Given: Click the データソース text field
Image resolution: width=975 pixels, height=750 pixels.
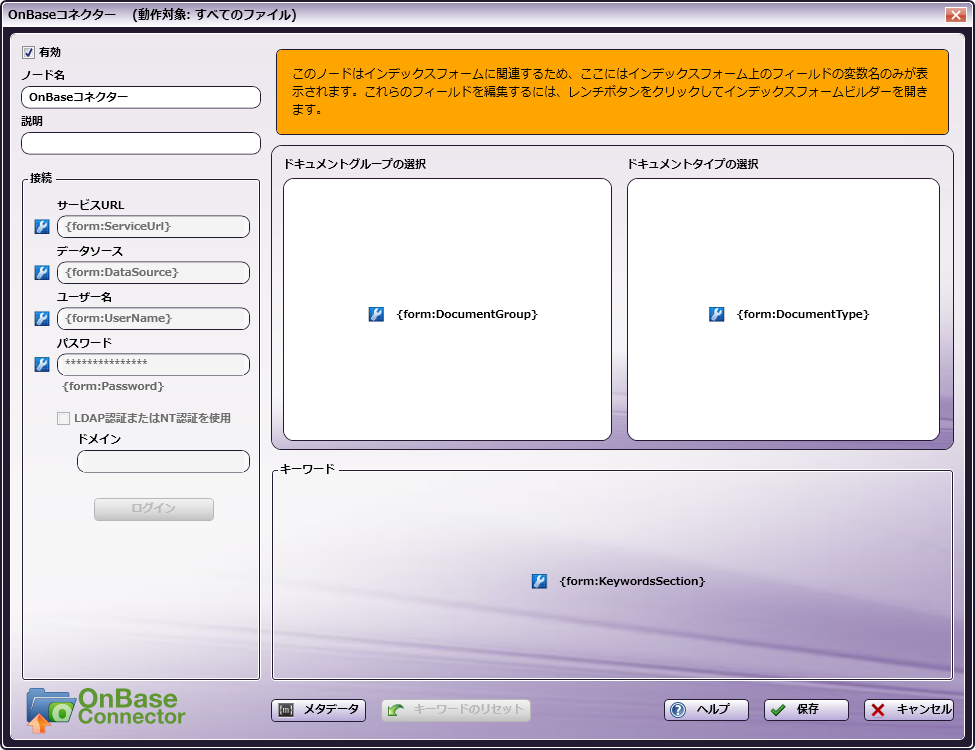Looking at the screenshot, I should point(154,272).
